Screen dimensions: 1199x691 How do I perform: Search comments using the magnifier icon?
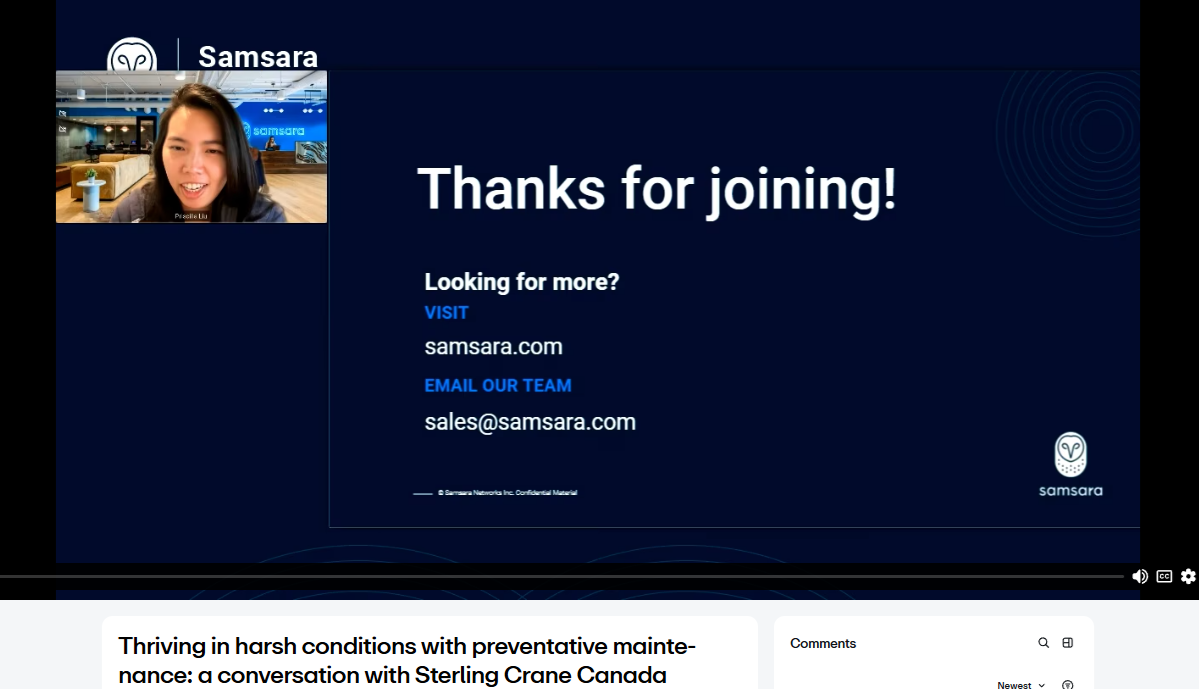pos(1043,643)
